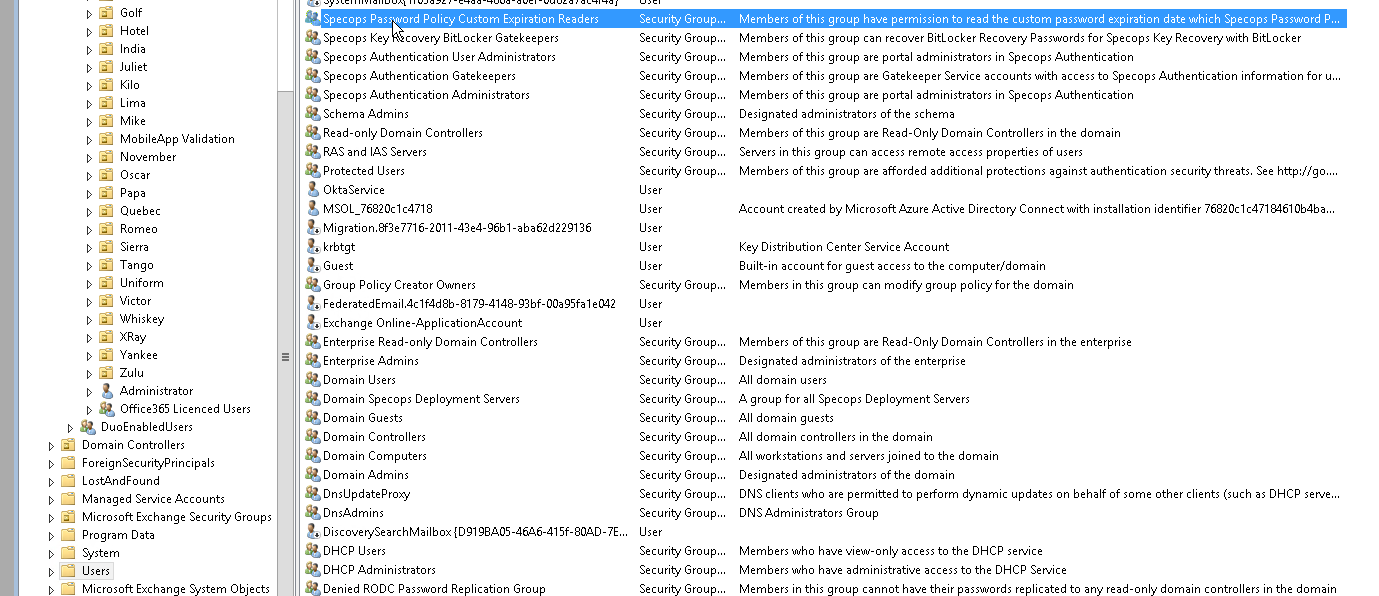Select the XRay OU in tree
1379x596 pixels.
click(x=133, y=337)
